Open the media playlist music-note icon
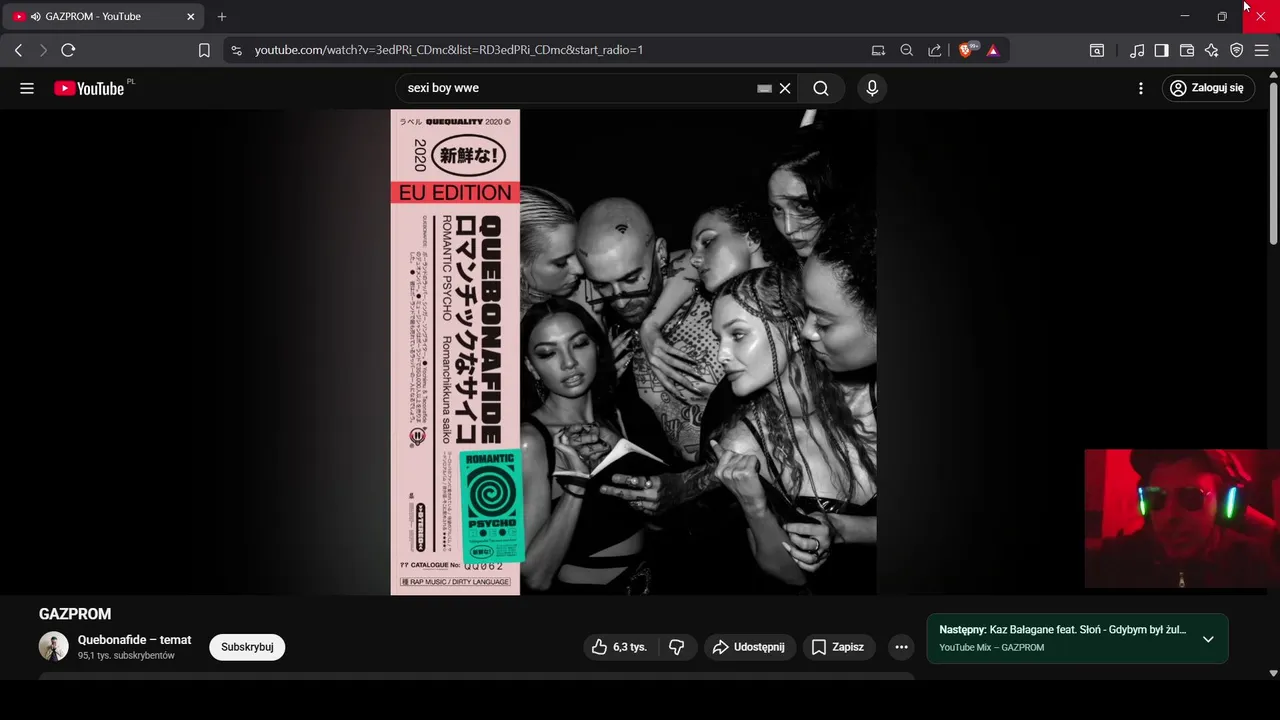The height and width of the screenshot is (720, 1280). click(1137, 50)
